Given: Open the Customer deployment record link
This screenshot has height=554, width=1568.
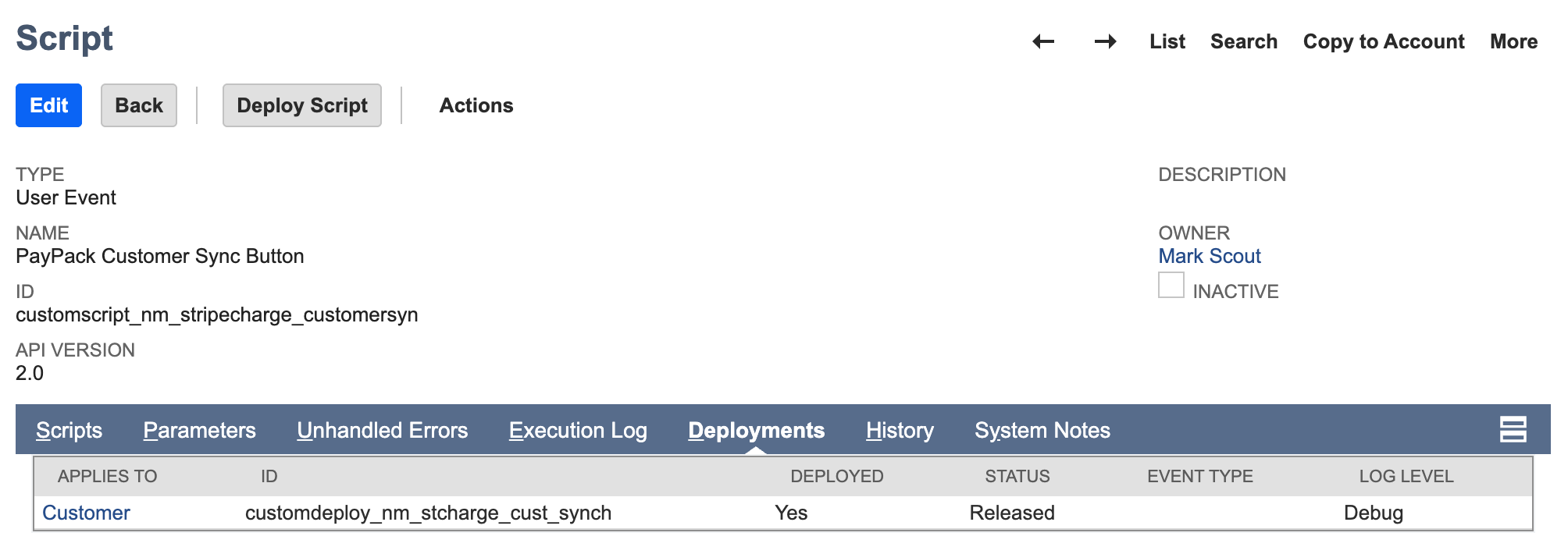Looking at the screenshot, I should pos(86,513).
